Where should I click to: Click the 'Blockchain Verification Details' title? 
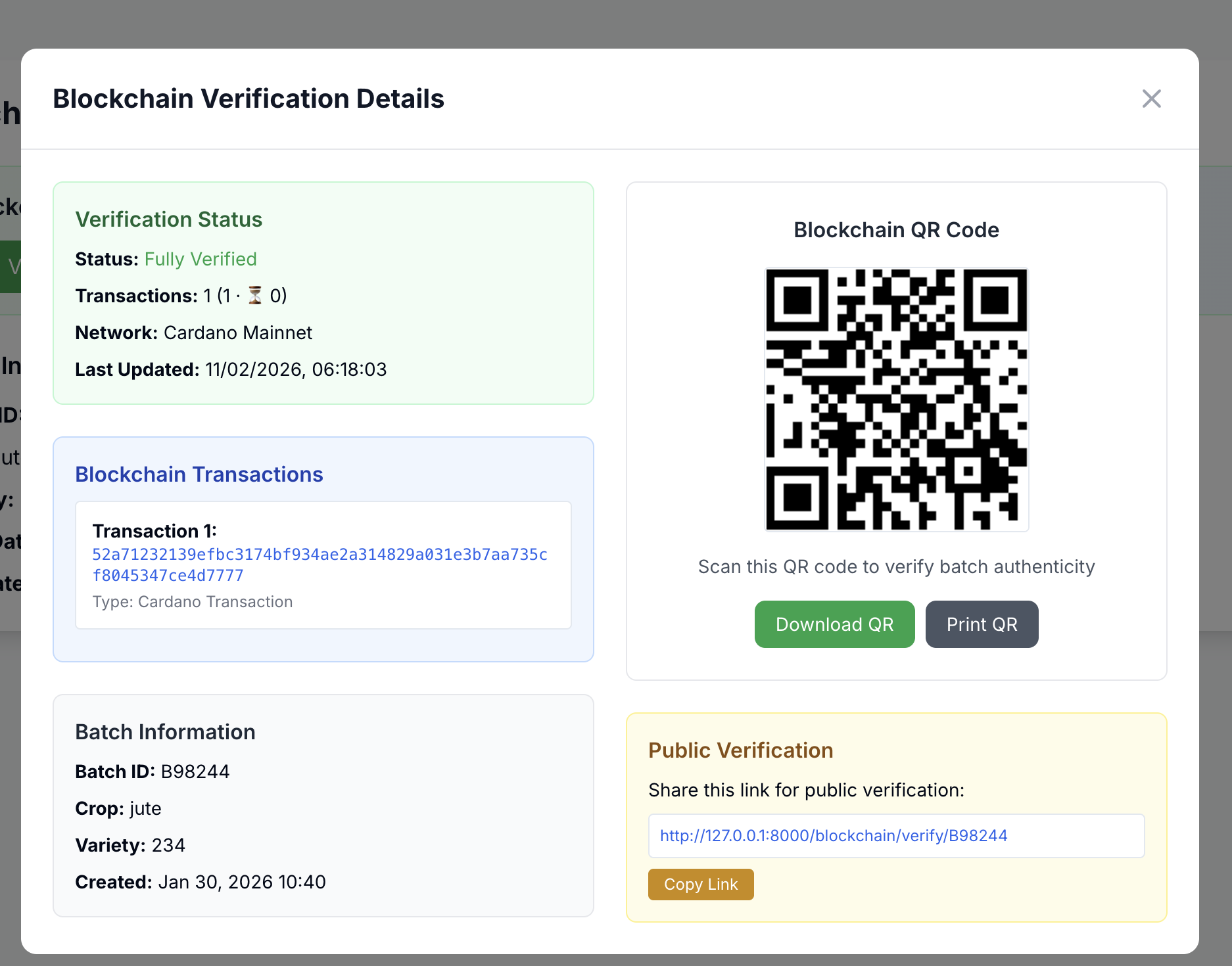(x=249, y=99)
